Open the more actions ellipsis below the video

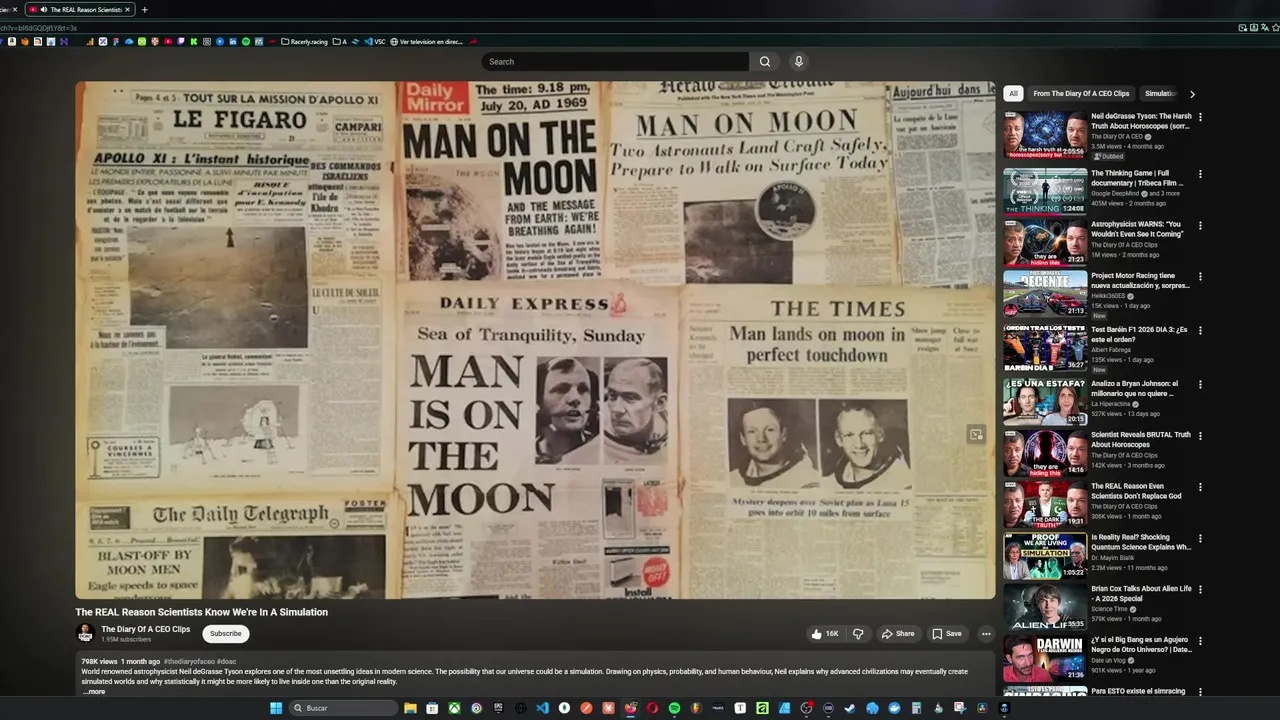click(x=986, y=634)
